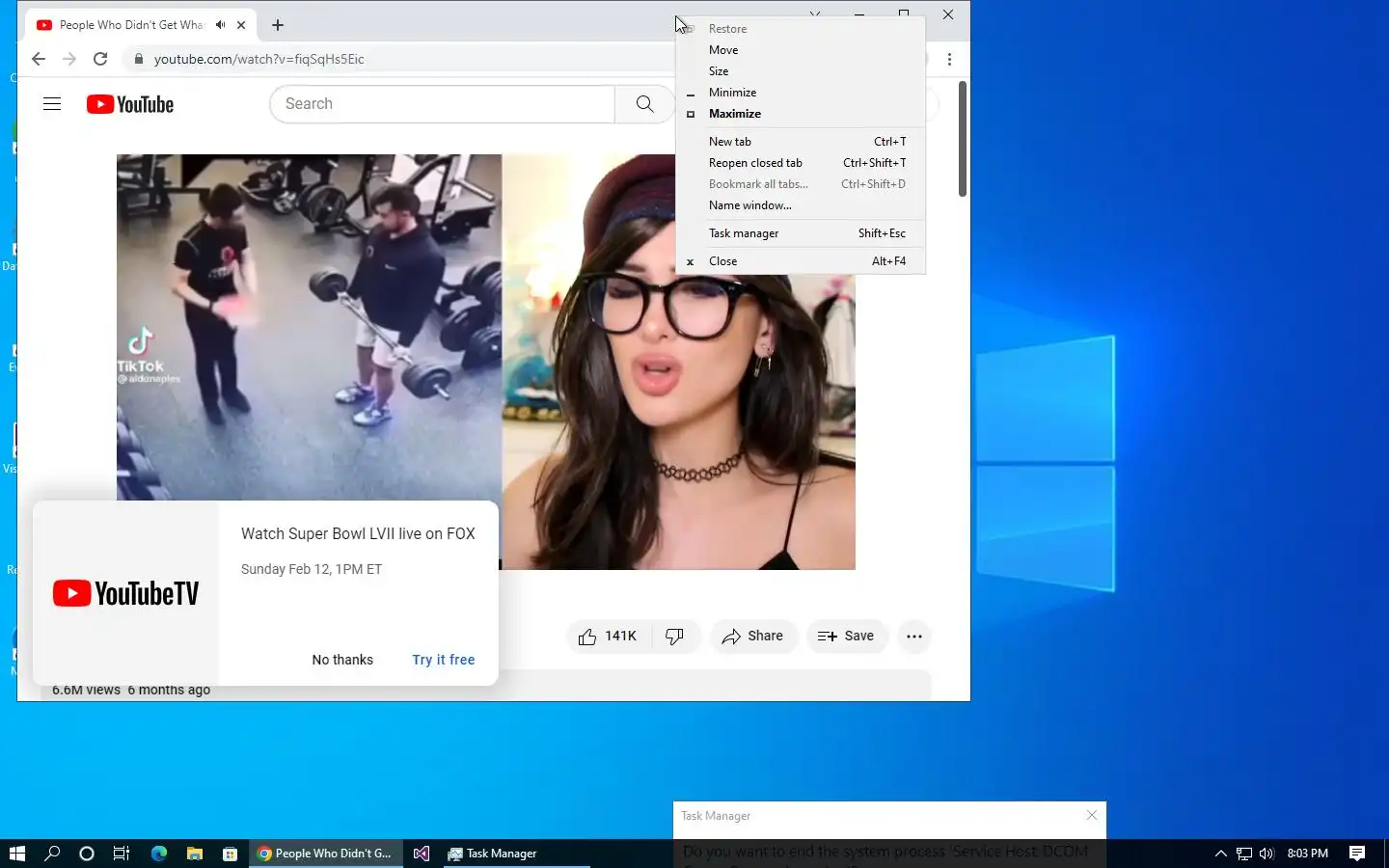This screenshot has width=1389, height=868.
Task: Select Size in window menu
Action: (x=801, y=71)
